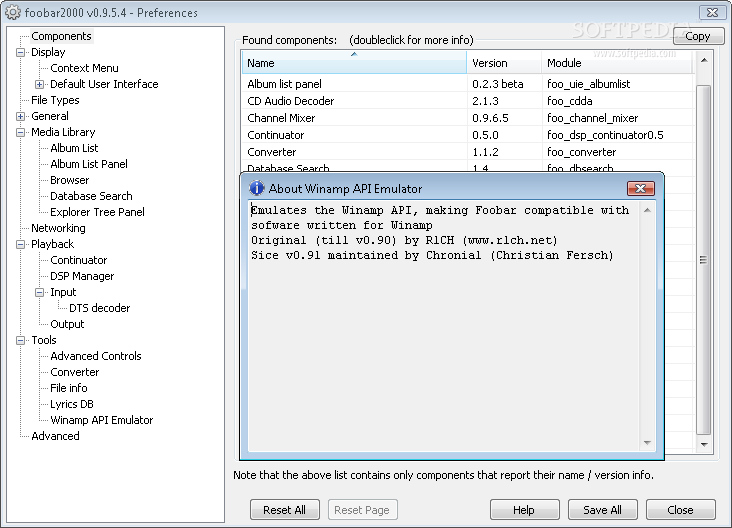Image resolution: width=732 pixels, height=528 pixels.
Task: Select the Album List tree item
Action: [x=74, y=148]
